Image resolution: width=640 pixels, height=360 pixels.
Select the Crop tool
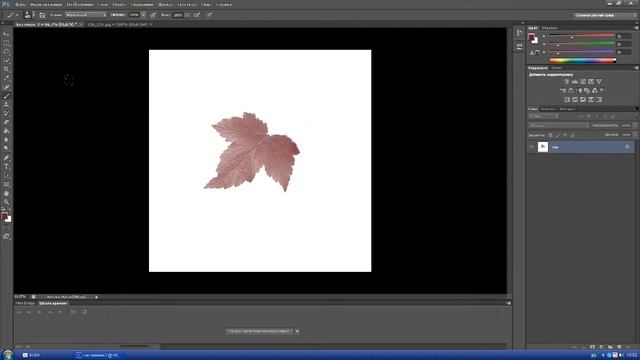pos(6,69)
